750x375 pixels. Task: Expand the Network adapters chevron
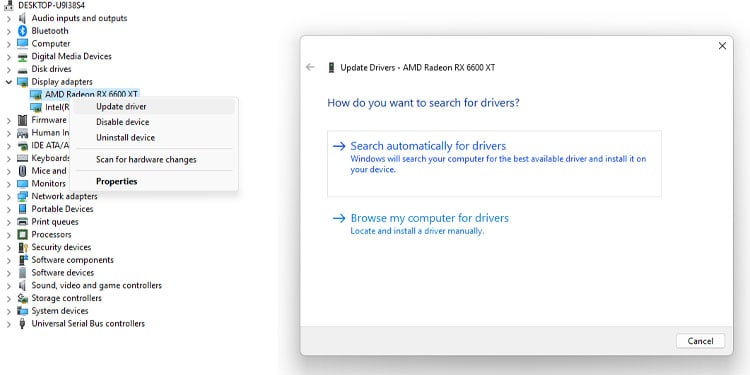coord(9,197)
